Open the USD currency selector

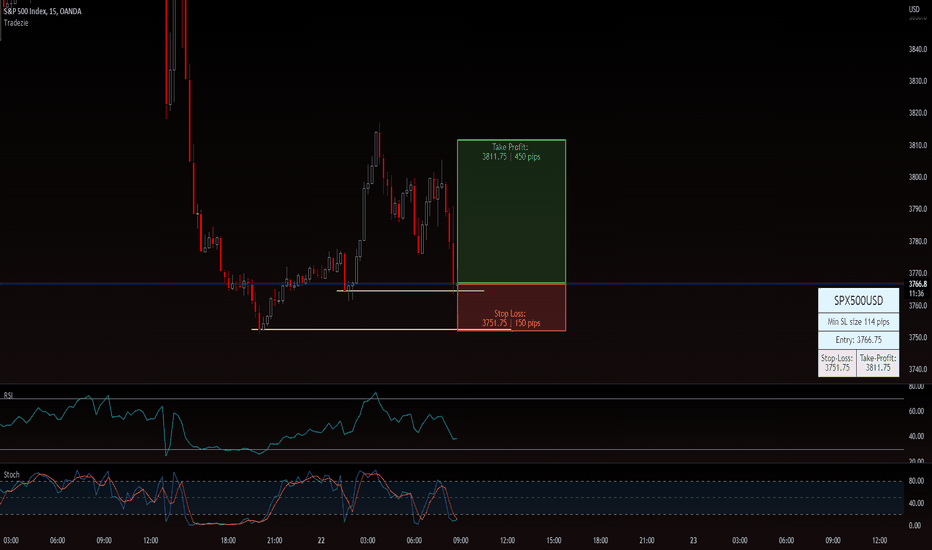914,9
